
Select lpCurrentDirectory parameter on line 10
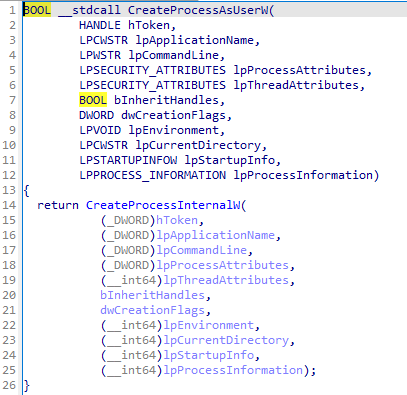[x=198, y=145]
